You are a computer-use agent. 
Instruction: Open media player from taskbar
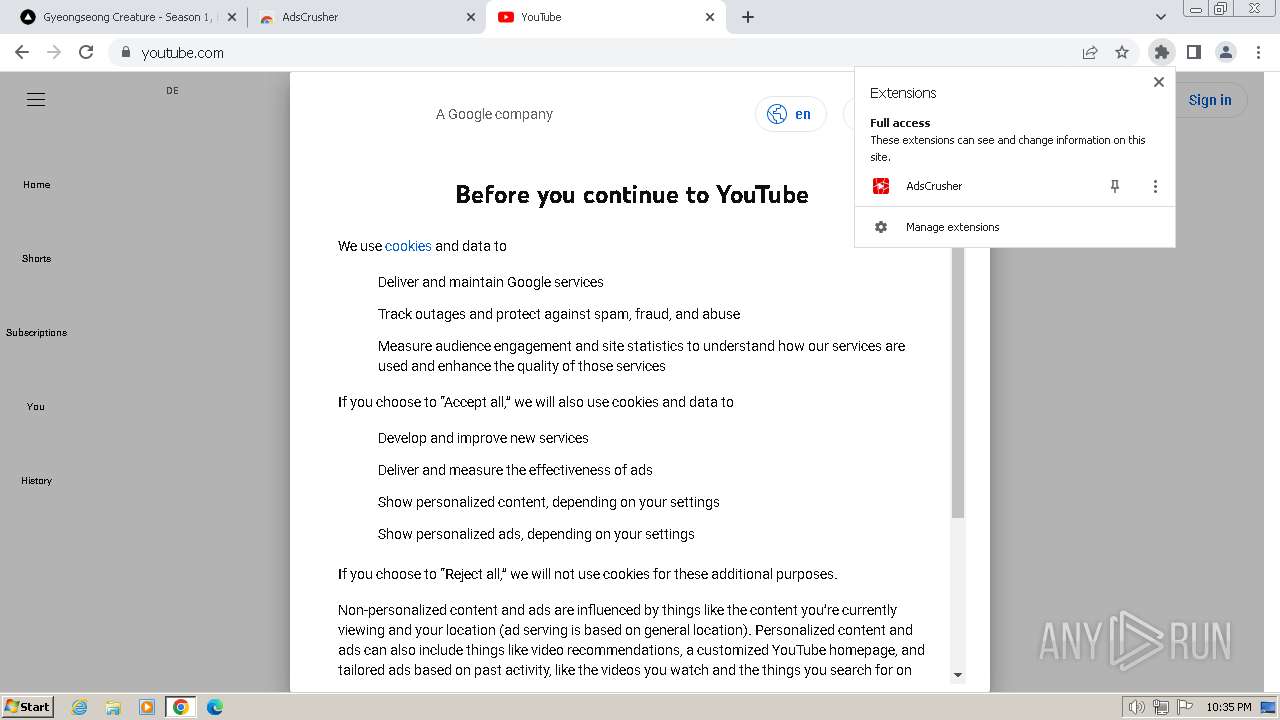(x=147, y=707)
